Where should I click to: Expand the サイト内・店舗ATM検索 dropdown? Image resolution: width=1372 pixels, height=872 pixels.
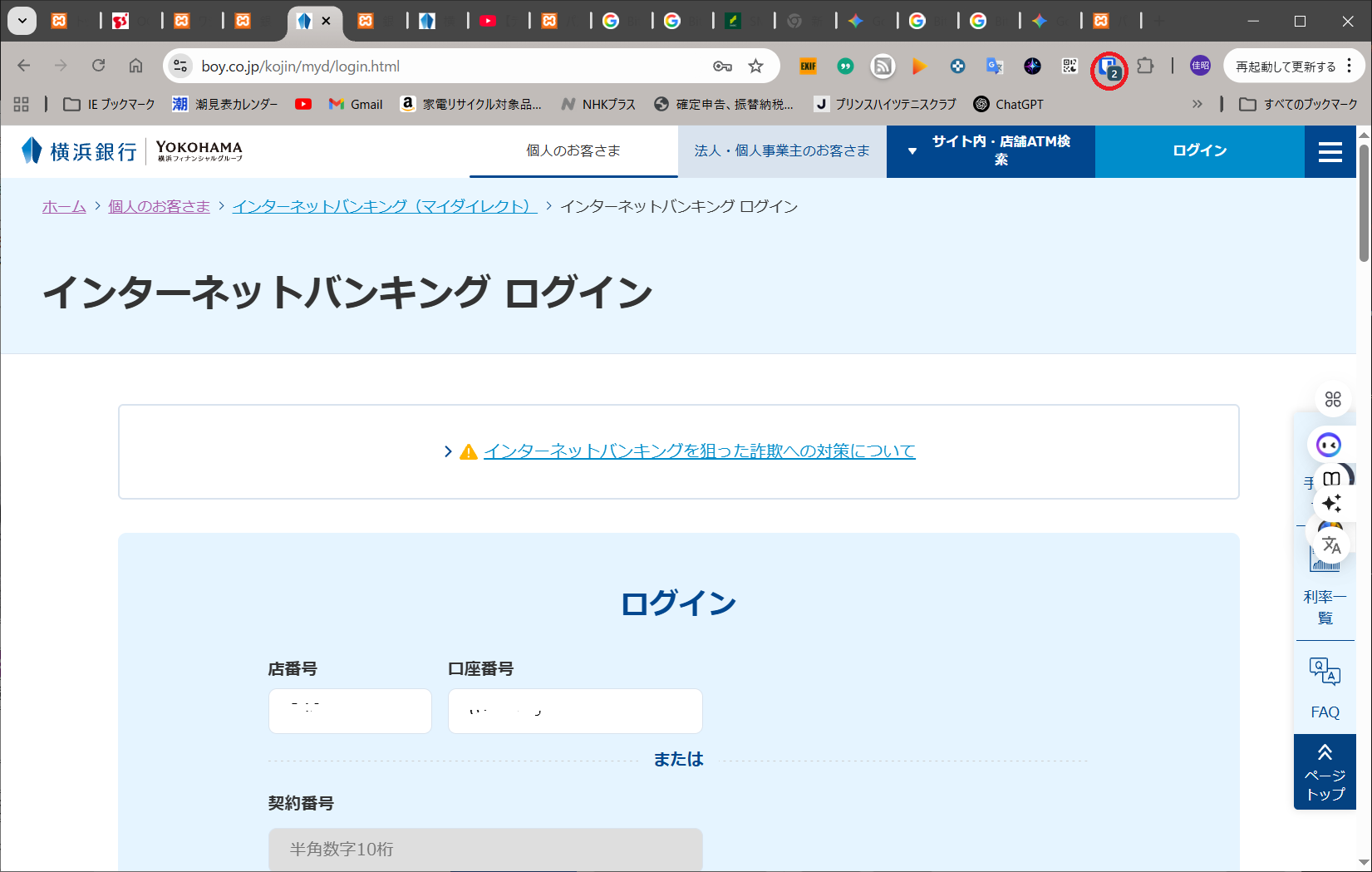[991, 151]
